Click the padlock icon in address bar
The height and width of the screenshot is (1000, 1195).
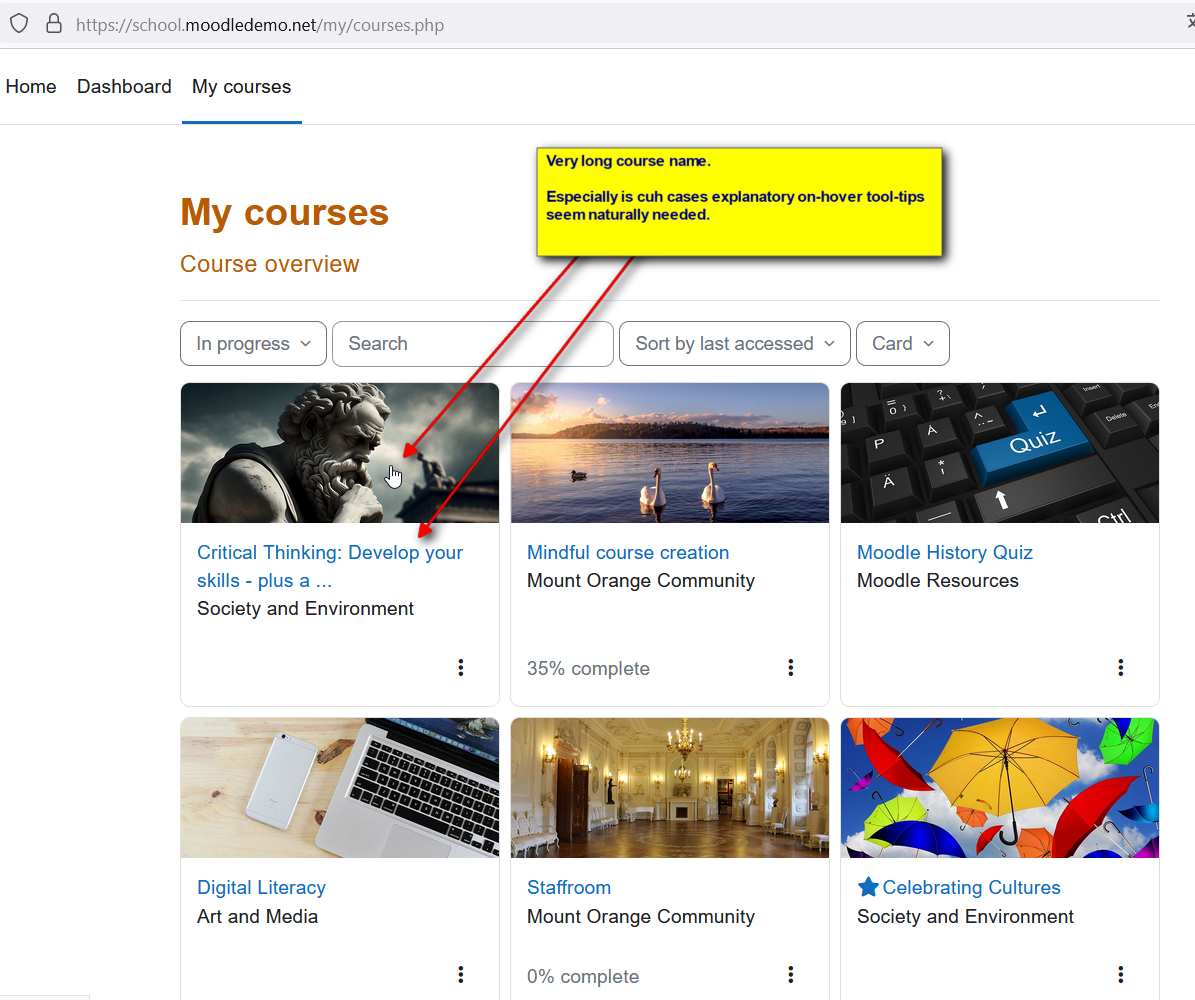tap(53, 24)
